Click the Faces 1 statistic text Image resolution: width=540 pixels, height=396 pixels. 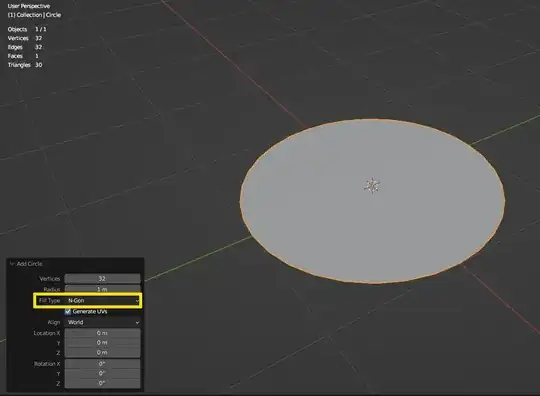pyautogui.click(x=23, y=56)
